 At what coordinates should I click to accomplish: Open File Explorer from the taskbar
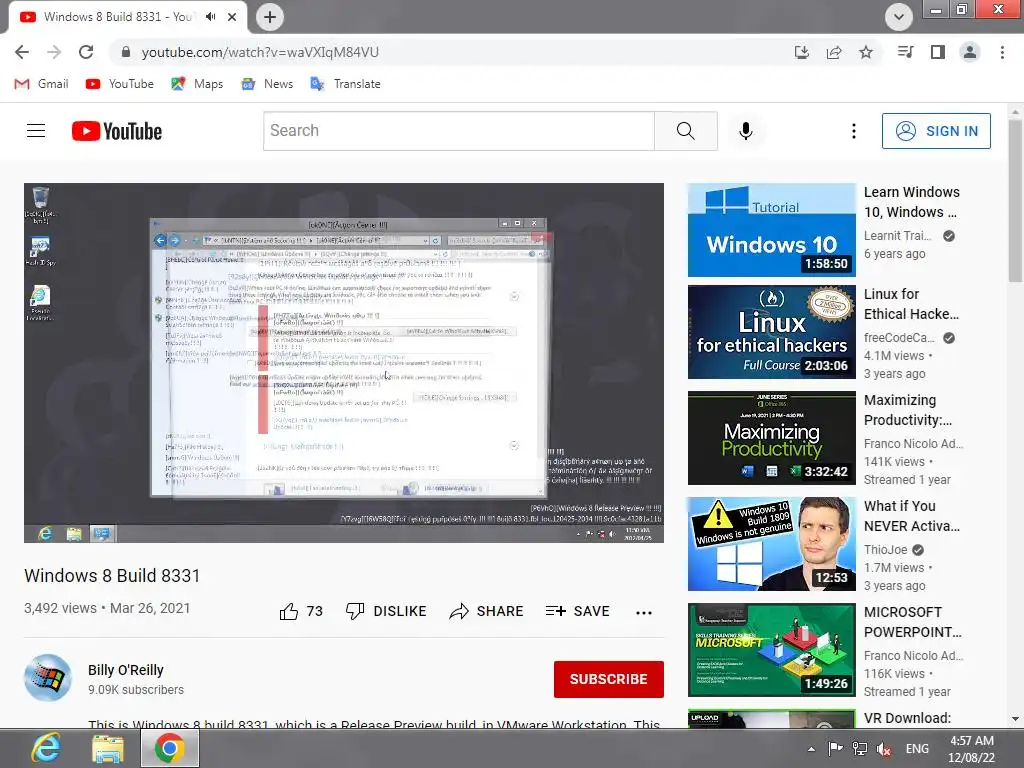[108, 748]
